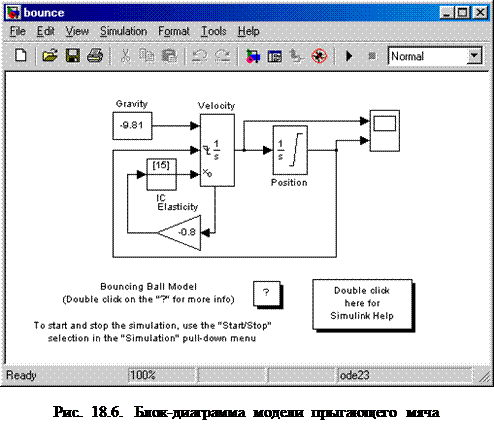The width and height of the screenshot is (494, 430).
Task: Click the Elasticity label text
Action: (178, 207)
